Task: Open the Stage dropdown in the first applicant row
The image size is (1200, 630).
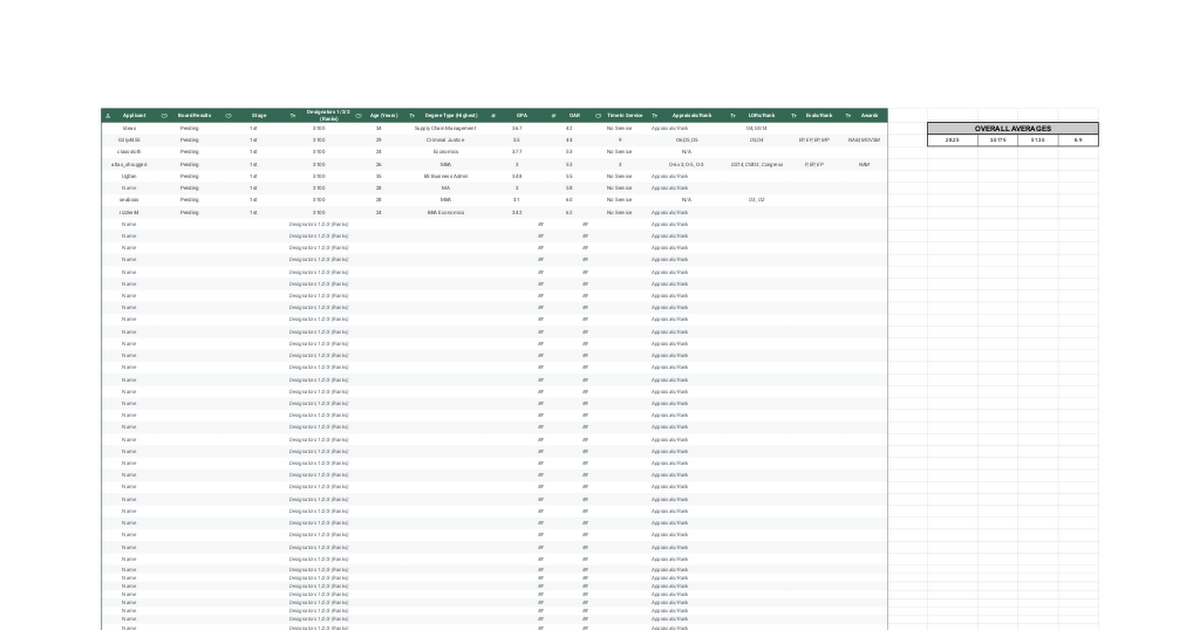Action: (254, 128)
